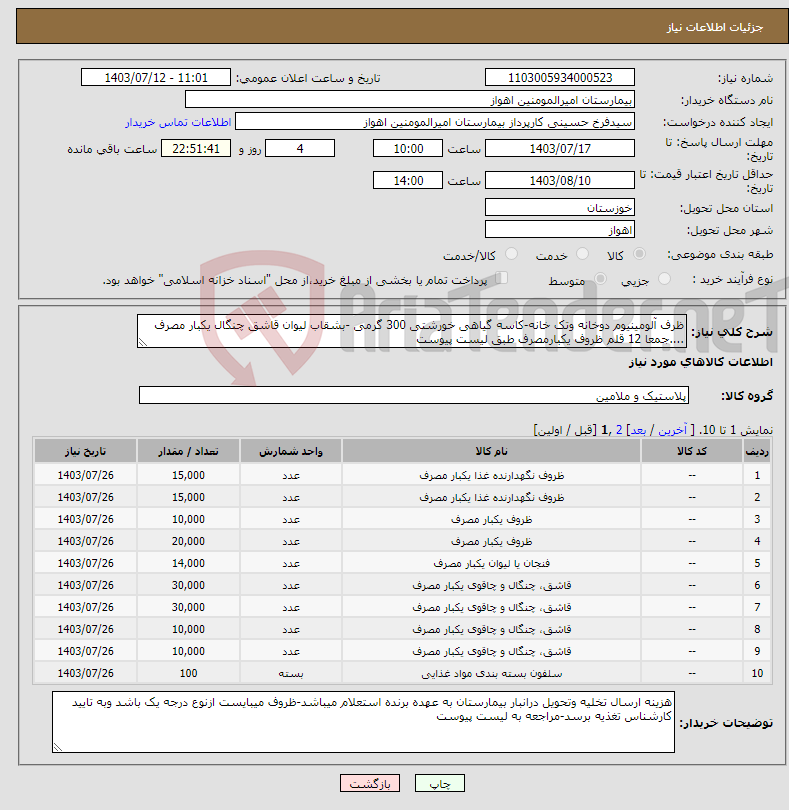Click the announcement date 1403/07/12 - 11:01 field
The width and height of the screenshot is (789, 810).
click(156, 77)
